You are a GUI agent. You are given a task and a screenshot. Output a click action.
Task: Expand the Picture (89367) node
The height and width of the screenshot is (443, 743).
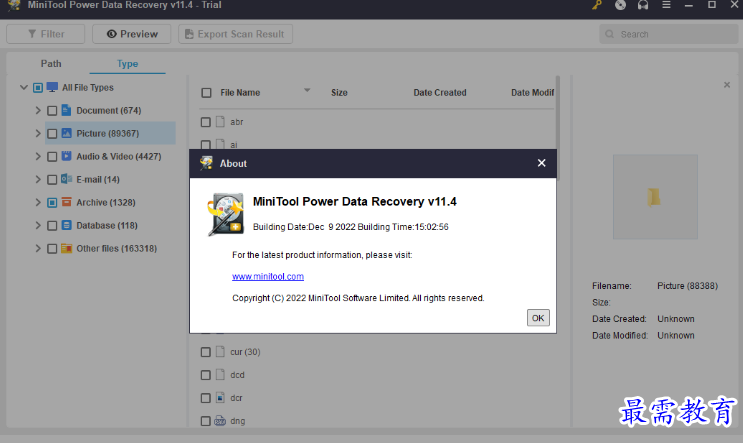pyautogui.click(x=38, y=133)
